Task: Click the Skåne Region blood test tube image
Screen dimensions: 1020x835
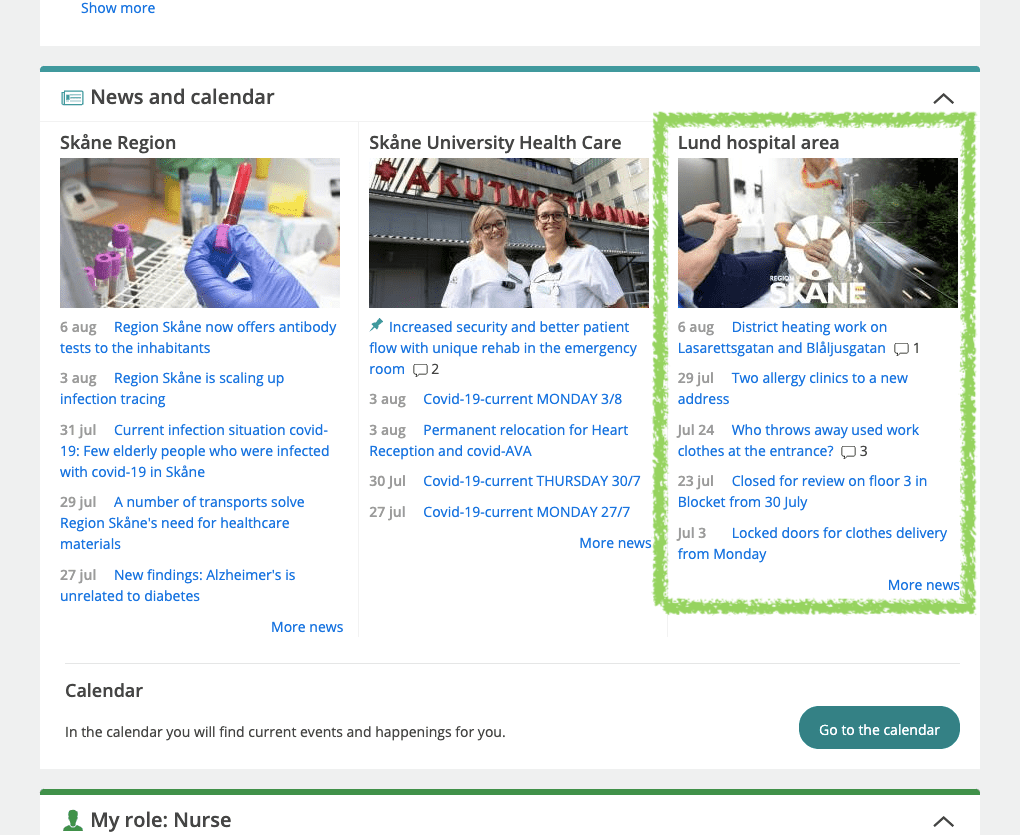Action: [200, 233]
